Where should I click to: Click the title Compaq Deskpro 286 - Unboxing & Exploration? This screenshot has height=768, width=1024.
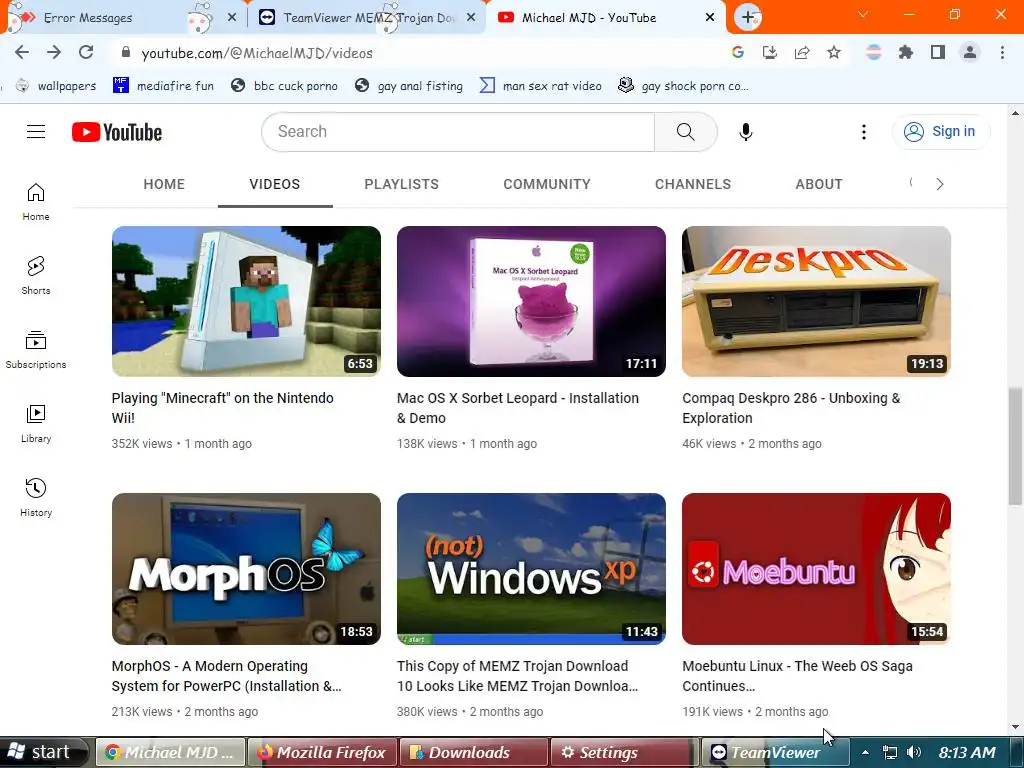point(792,408)
